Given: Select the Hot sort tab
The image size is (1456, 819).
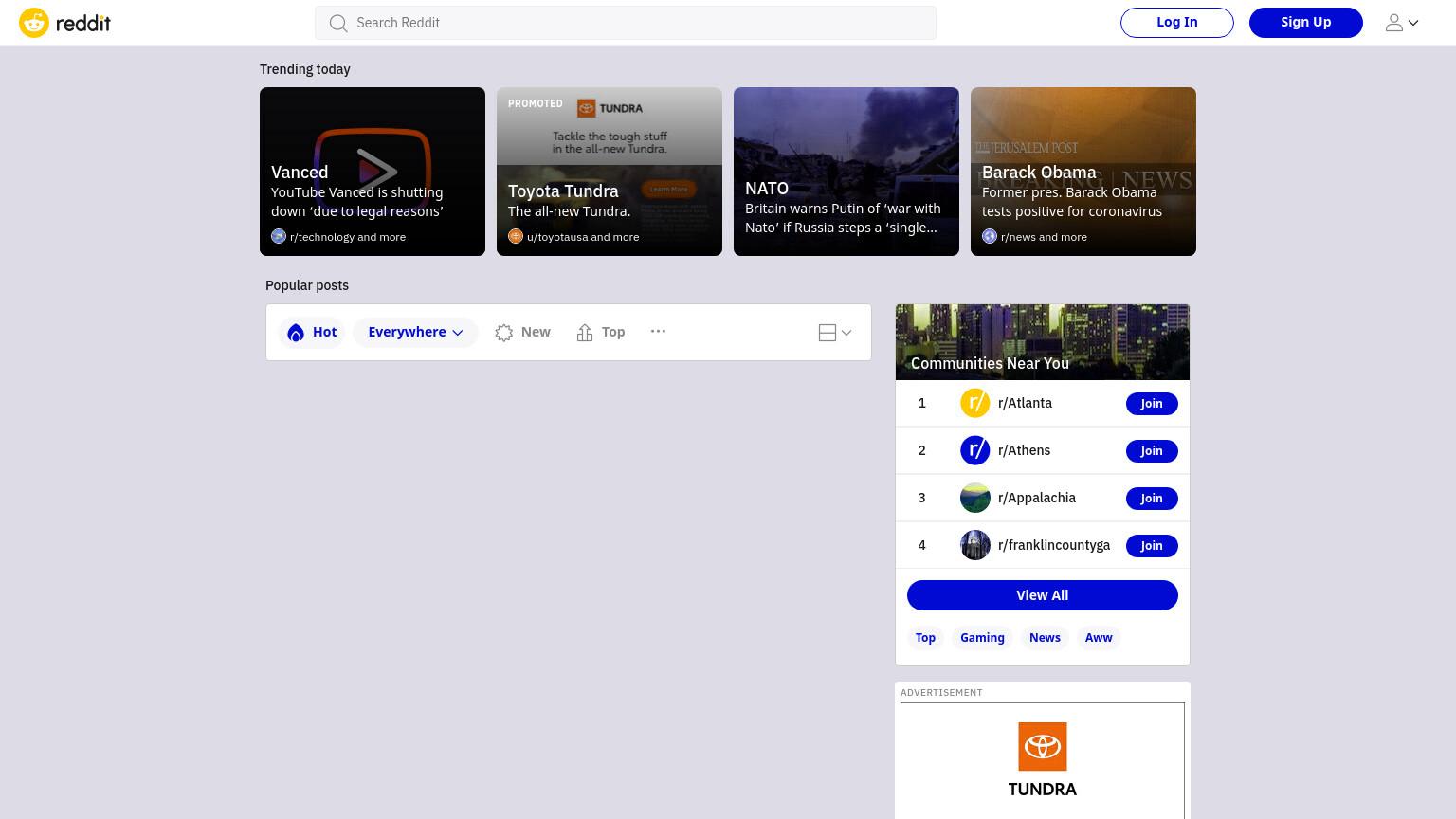Looking at the screenshot, I should pyautogui.click(x=312, y=332).
